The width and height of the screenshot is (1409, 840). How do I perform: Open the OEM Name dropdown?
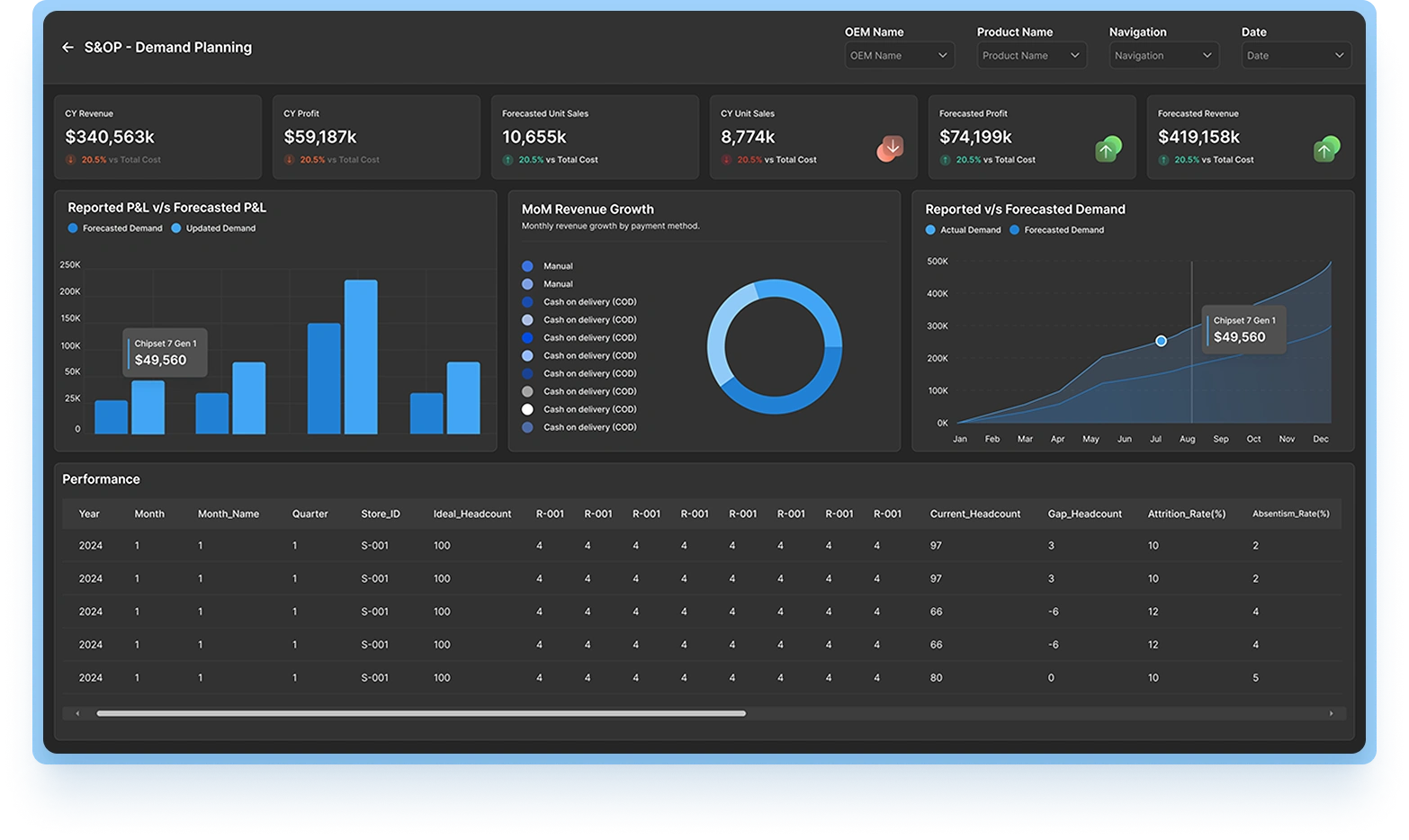click(x=899, y=55)
